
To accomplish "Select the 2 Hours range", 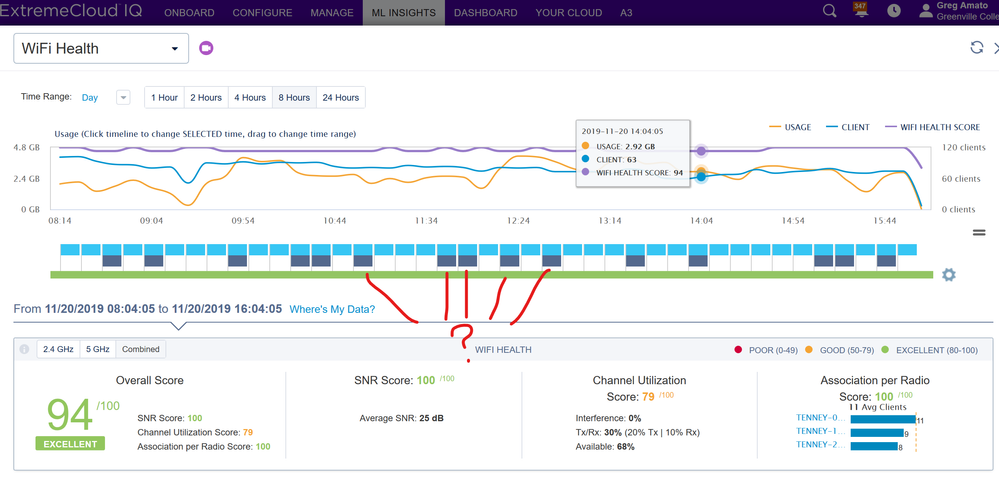I will [x=206, y=98].
